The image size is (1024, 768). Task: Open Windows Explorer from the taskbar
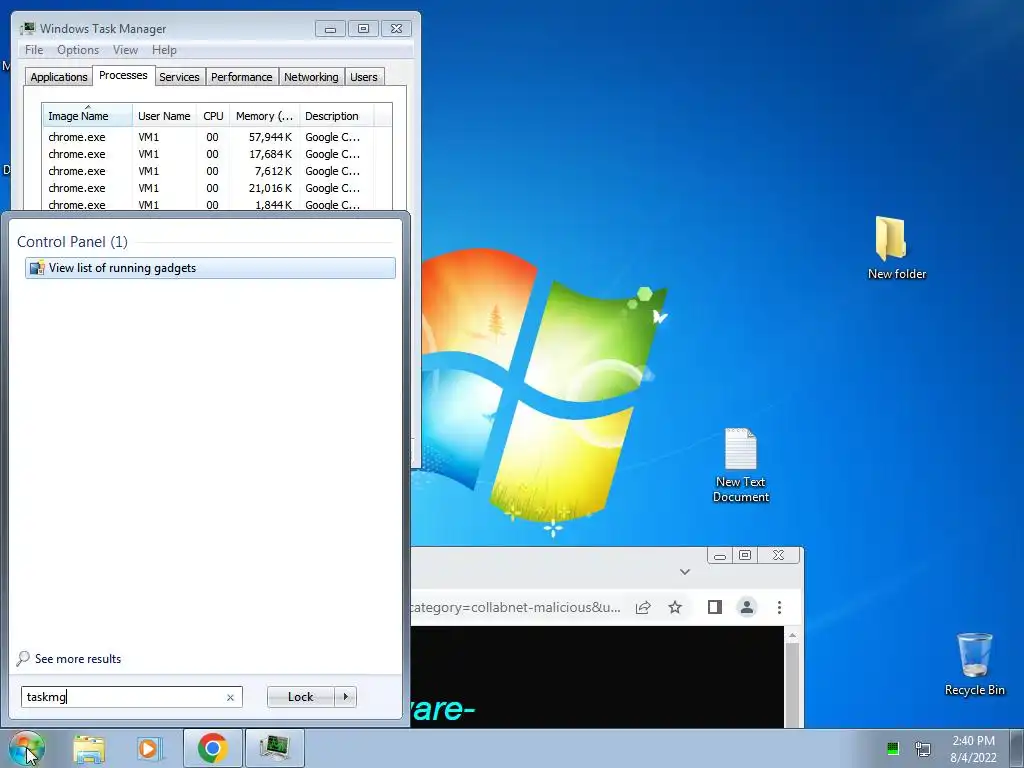click(x=89, y=748)
